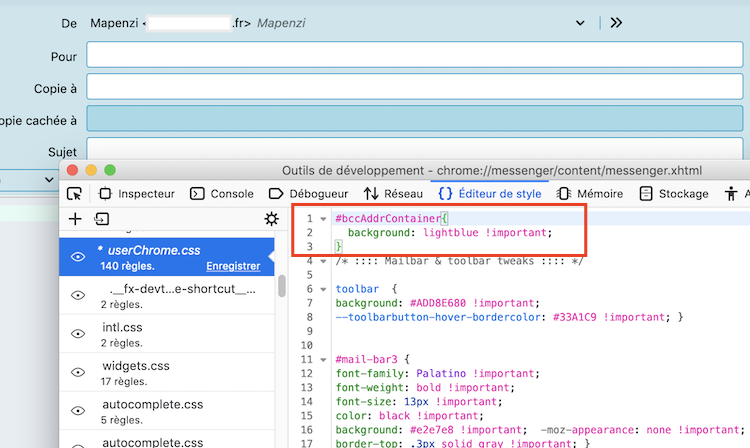Go to the Réseau tab
This screenshot has height=448, width=750.
click(393, 193)
